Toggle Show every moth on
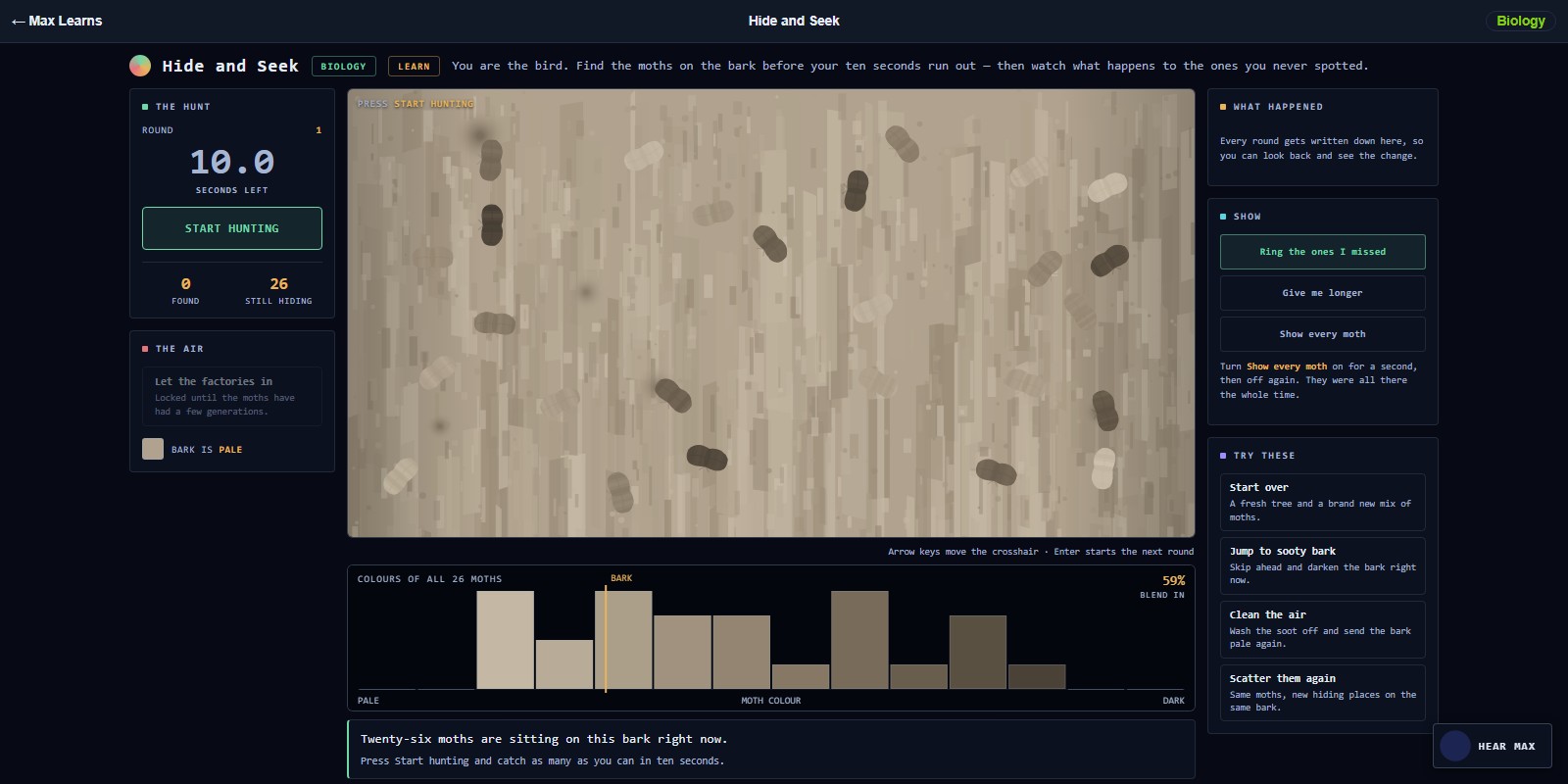Image resolution: width=1568 pixels, height=784 pixels. (1322, 334)
